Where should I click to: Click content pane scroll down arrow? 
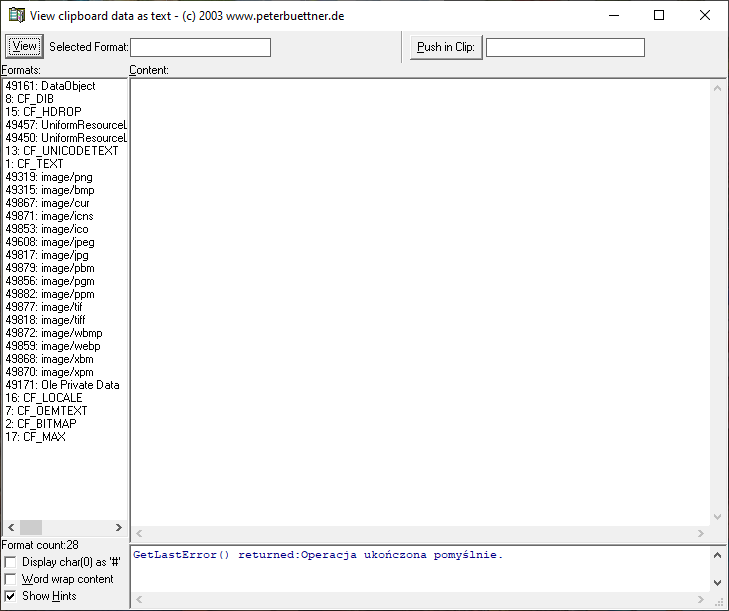pos(718,517)
